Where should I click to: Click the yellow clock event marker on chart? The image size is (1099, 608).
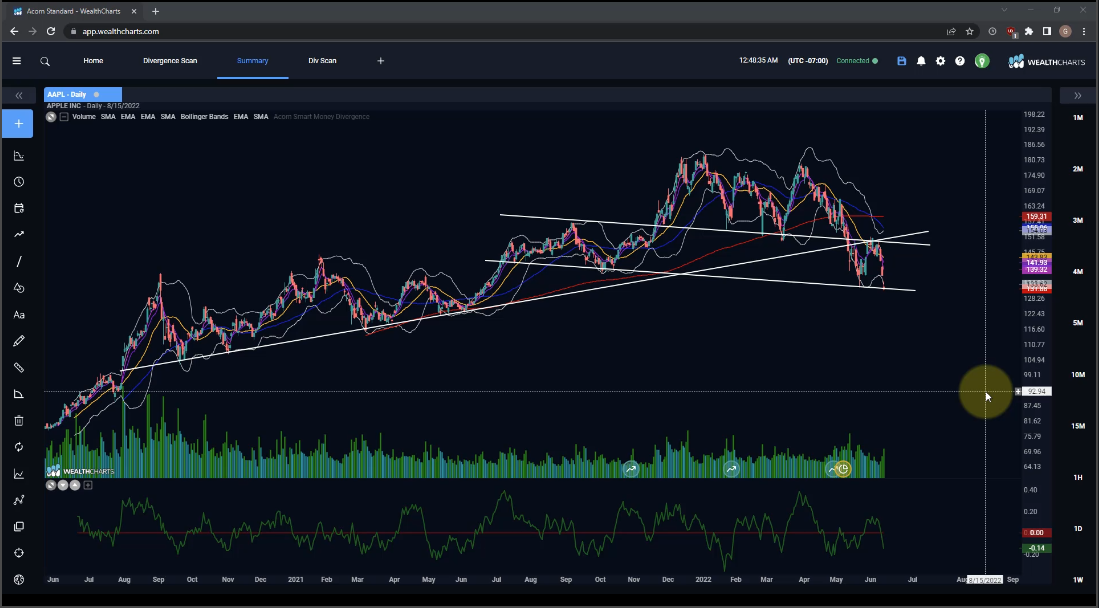843,469
